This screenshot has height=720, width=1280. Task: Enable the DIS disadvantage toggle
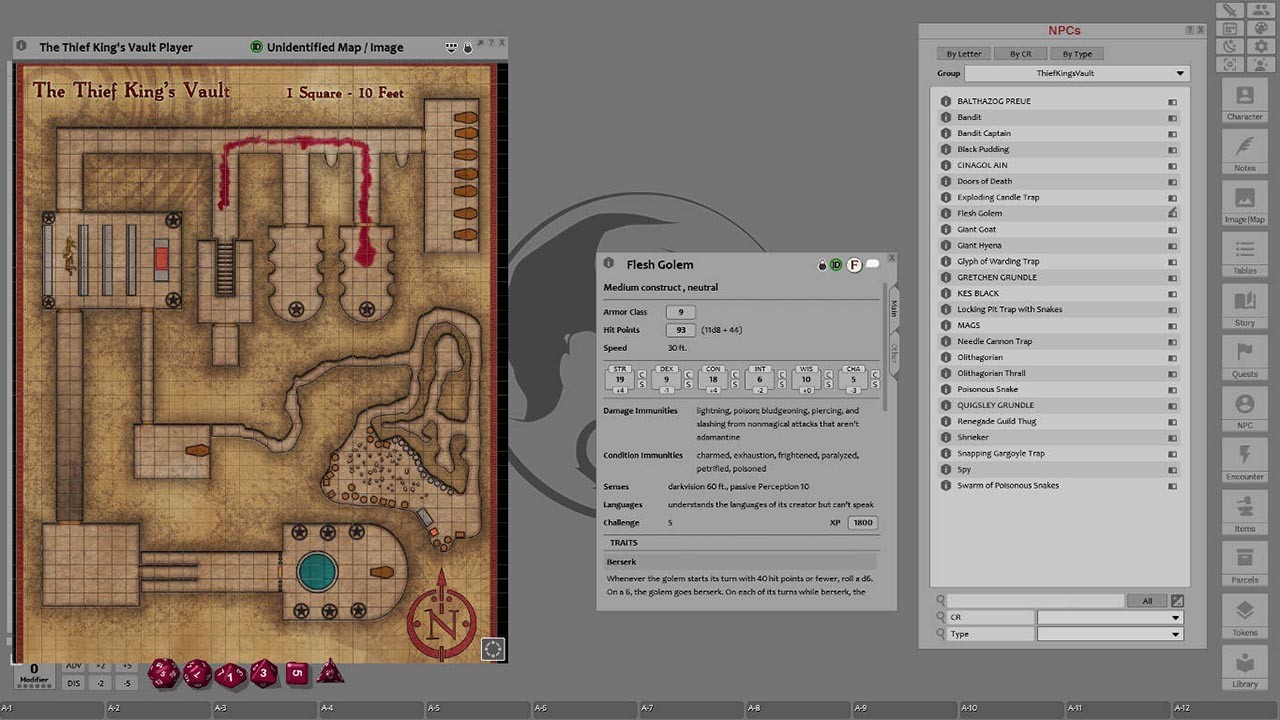click(73, 684)
